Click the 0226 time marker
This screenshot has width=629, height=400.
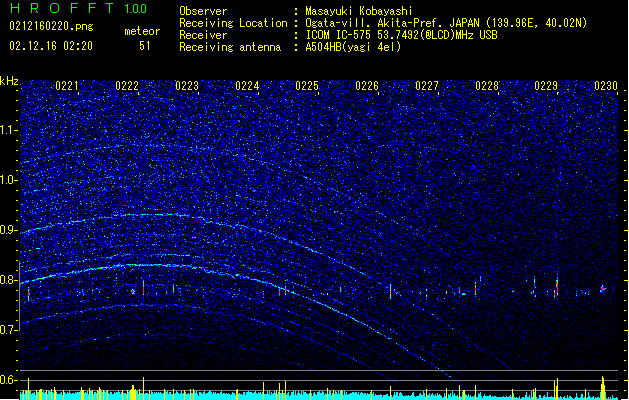(367, 86)
